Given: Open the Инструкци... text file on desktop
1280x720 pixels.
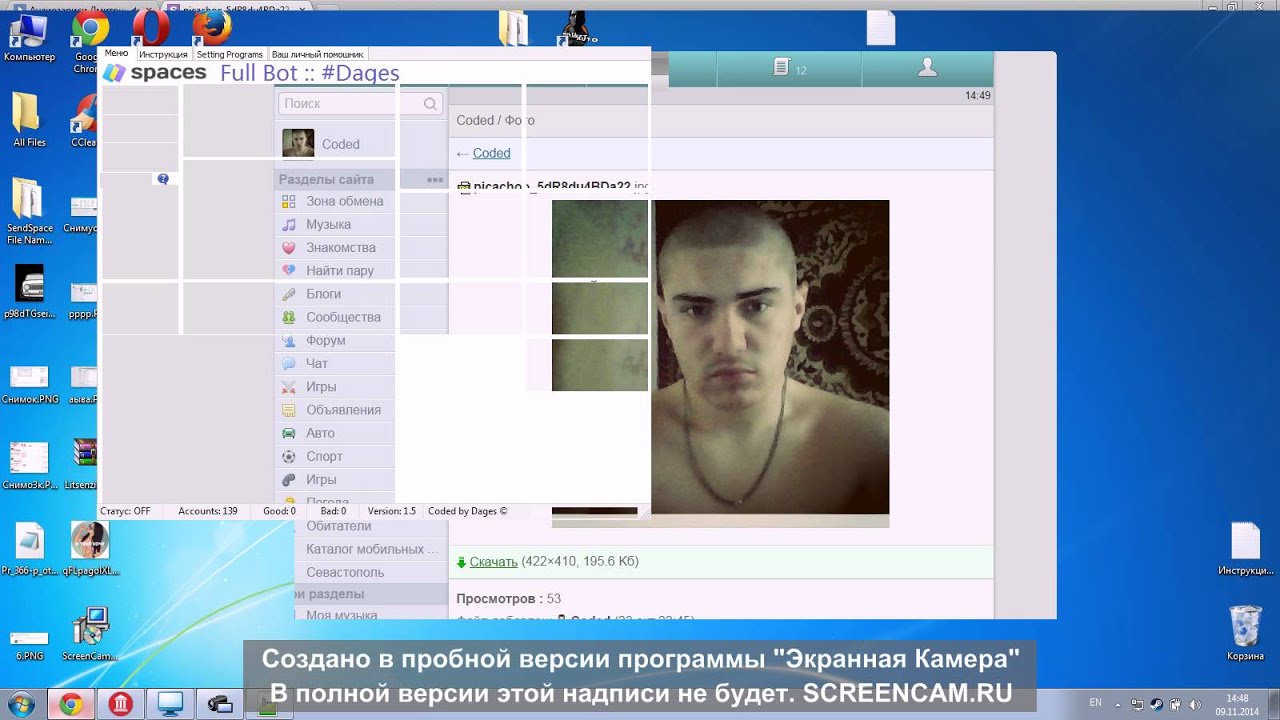Looking at the screenshot, I should 1245,550.
